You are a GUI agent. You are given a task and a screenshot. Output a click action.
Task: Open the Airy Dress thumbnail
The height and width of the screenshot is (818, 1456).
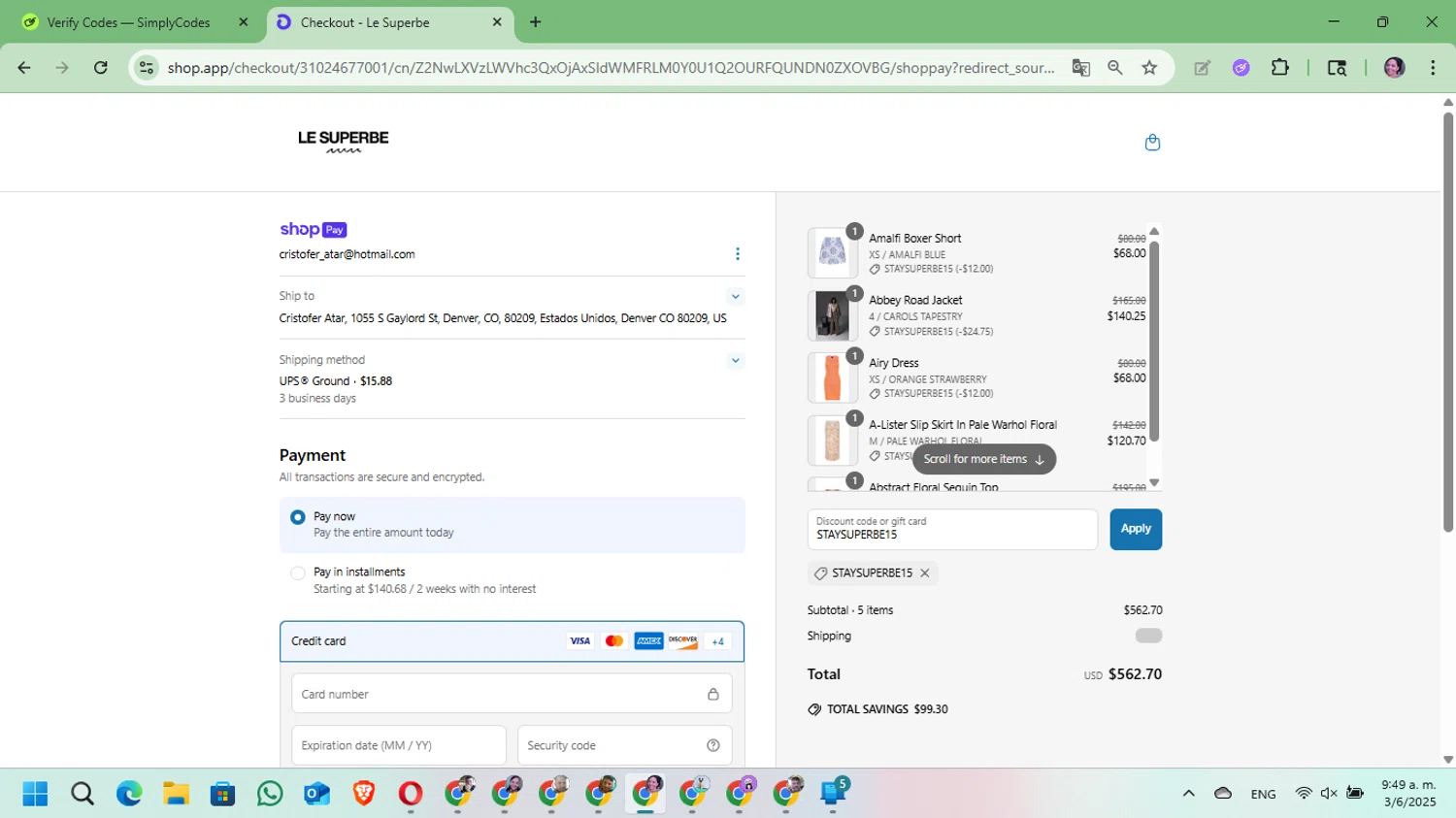[833, 377]
